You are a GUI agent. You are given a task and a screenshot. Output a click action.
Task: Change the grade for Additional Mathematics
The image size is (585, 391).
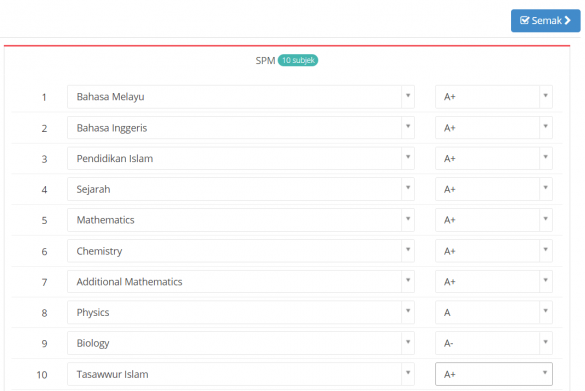tap(494, 281)
